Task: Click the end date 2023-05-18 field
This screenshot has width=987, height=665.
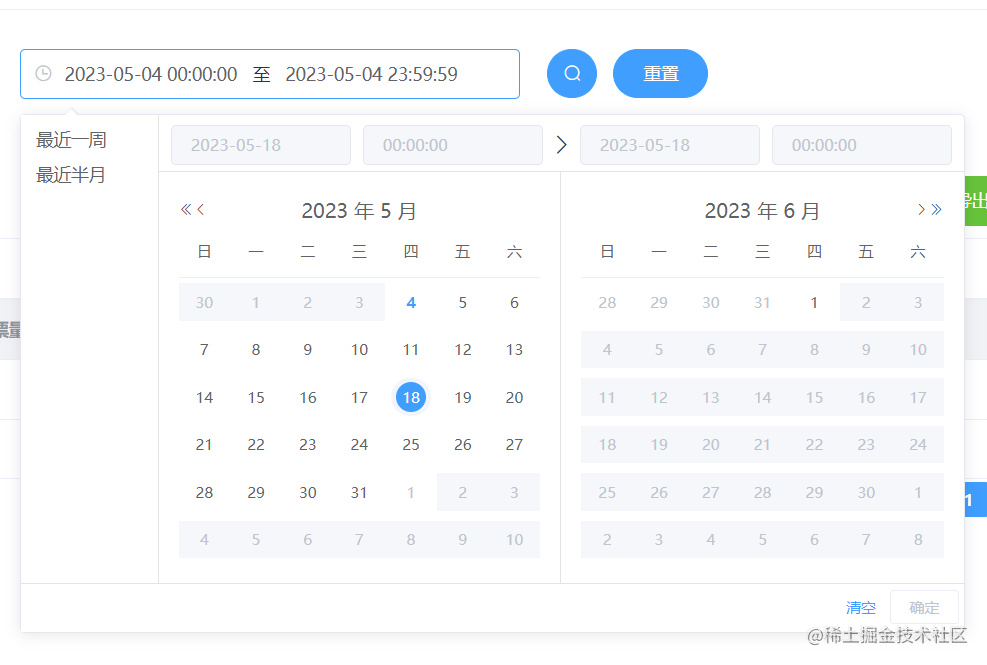Action: pos(669,144)
